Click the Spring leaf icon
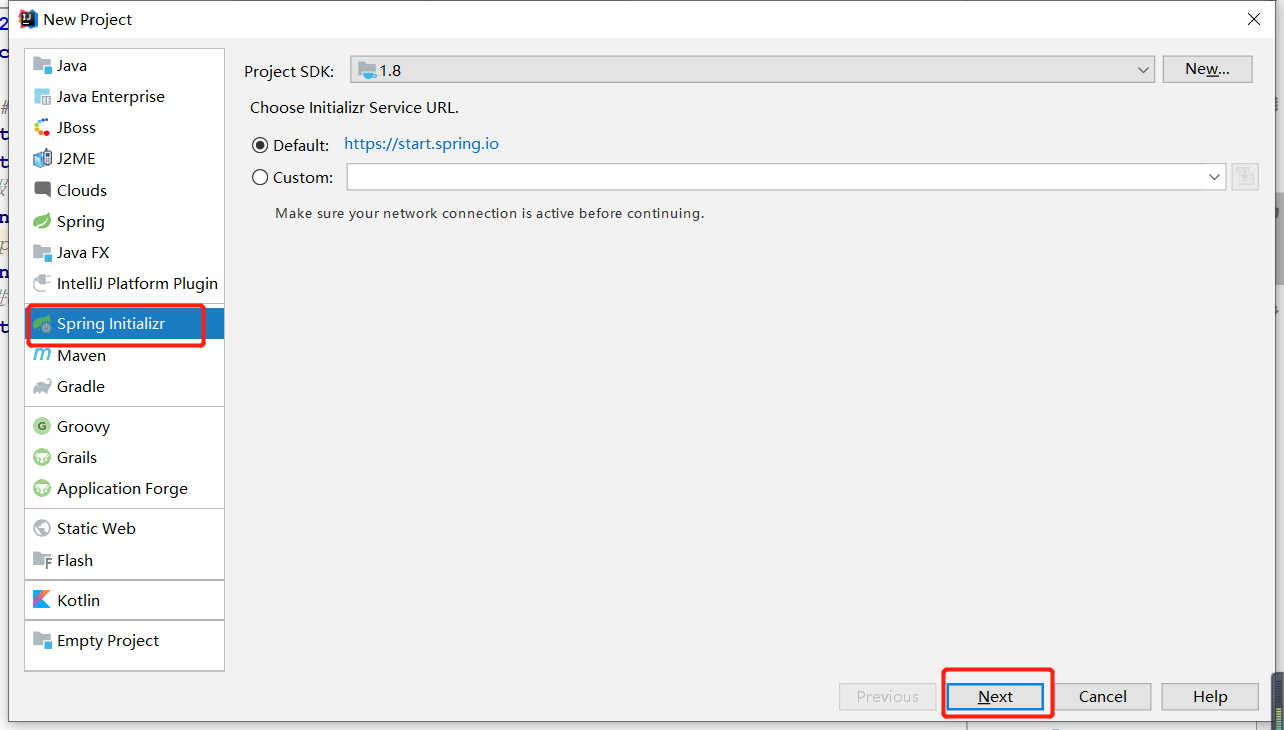Image resolution: width=1284 pixels, height=730 pixels. (42, 221)
